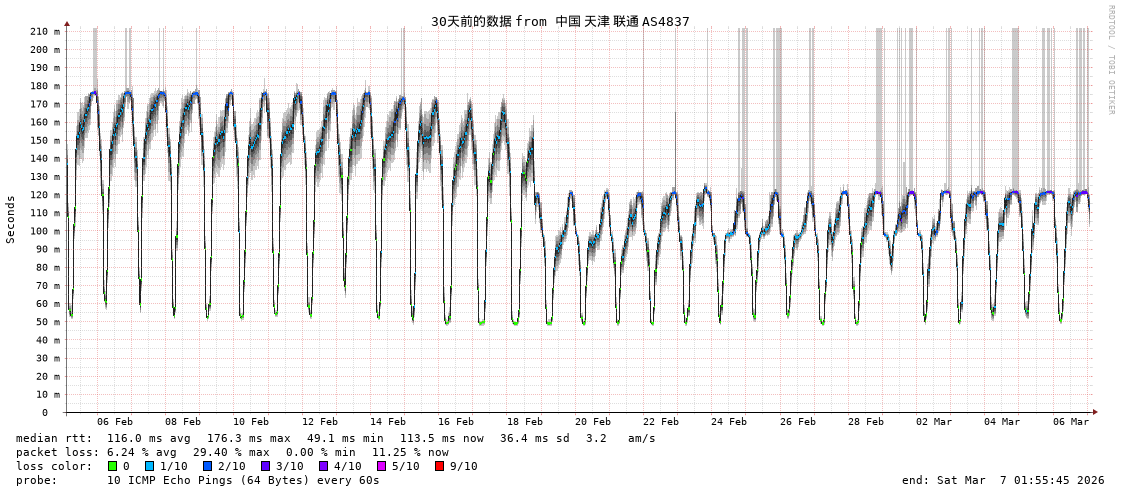This screenshot has width=1121, height=494.
Task: Click the 06 Mar x-axis date label
Action: coord(1070,422)
